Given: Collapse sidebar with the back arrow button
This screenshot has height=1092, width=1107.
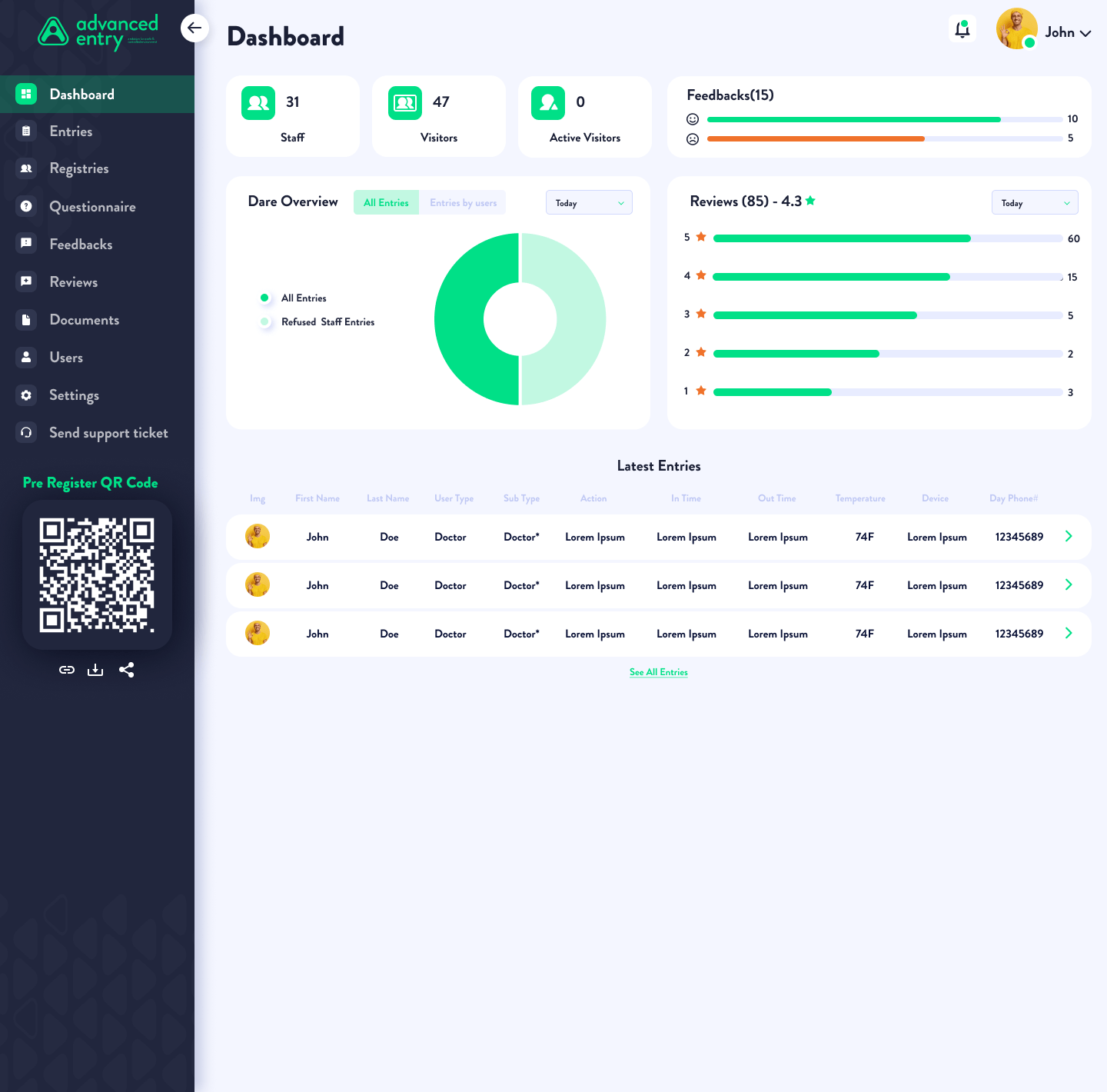Looking at the screenshot, I should tap(194, 28).
